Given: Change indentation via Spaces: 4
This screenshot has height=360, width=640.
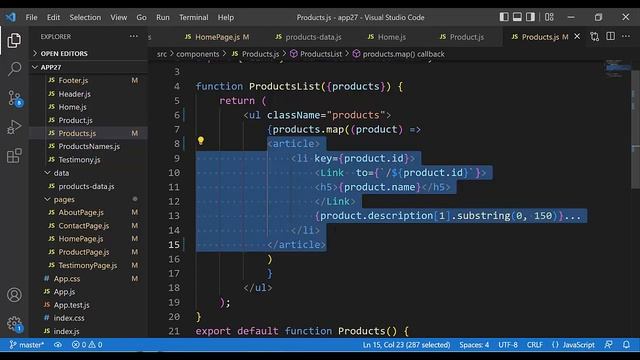Looking at the screenshot, I should click(x=474, y=345).
